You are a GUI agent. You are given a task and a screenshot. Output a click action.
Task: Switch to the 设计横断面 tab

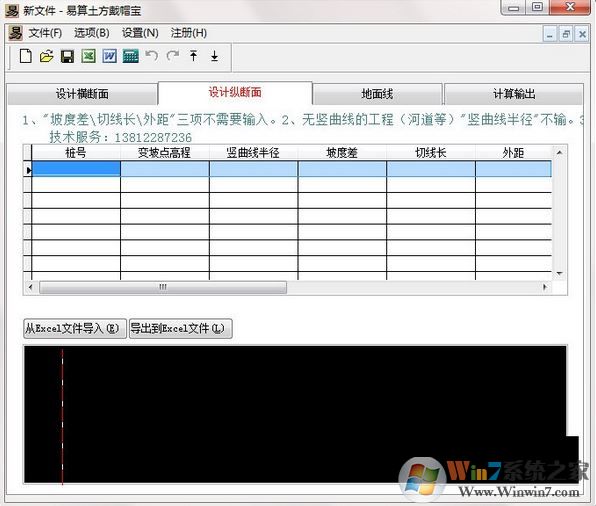82,94
